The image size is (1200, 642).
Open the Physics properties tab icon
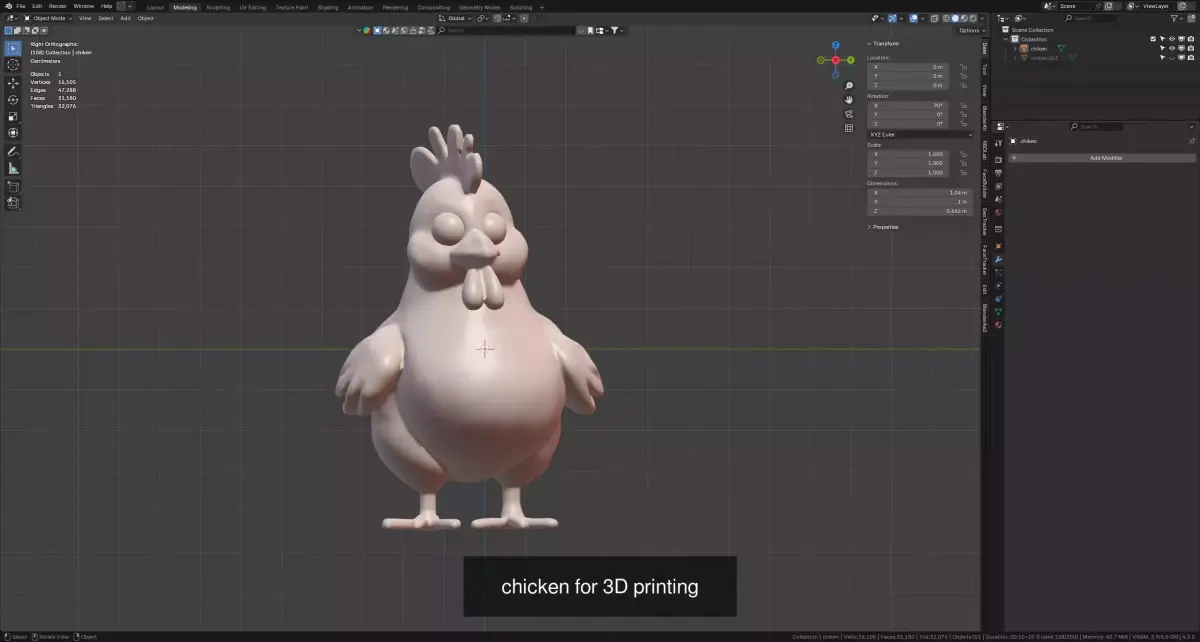(998, 285)
